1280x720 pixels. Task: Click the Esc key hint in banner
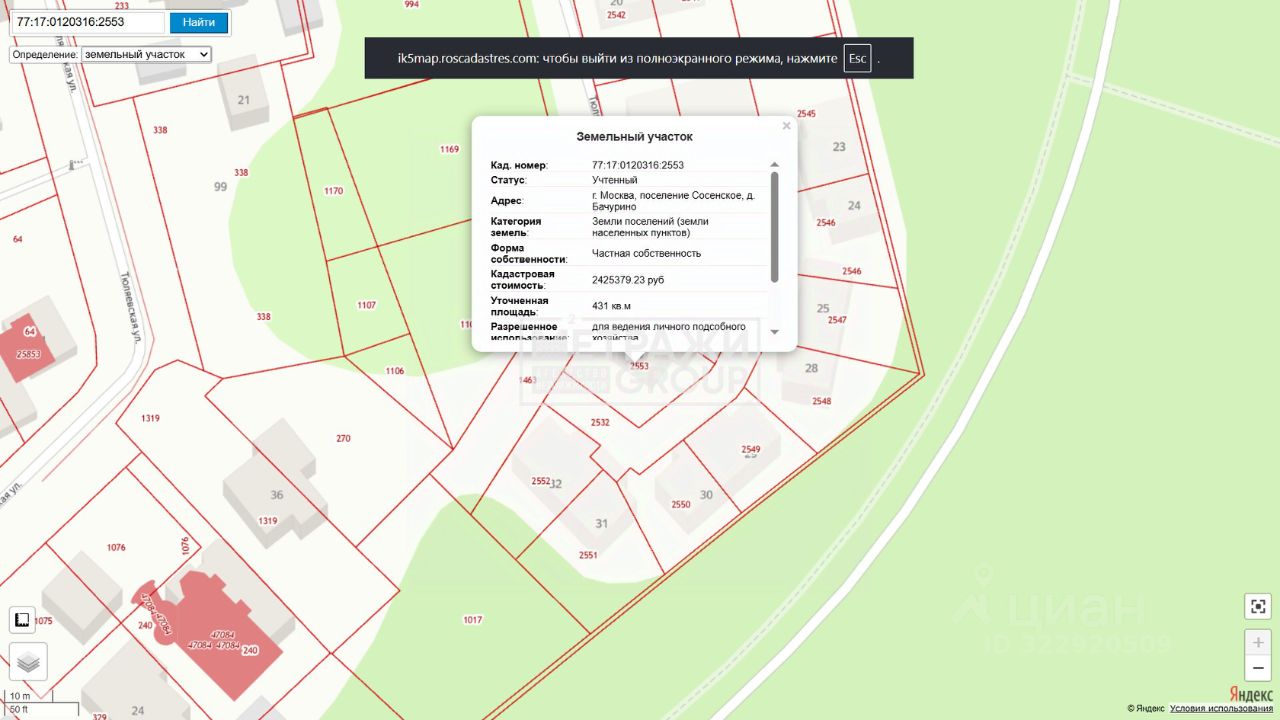[x=857, y=58]
